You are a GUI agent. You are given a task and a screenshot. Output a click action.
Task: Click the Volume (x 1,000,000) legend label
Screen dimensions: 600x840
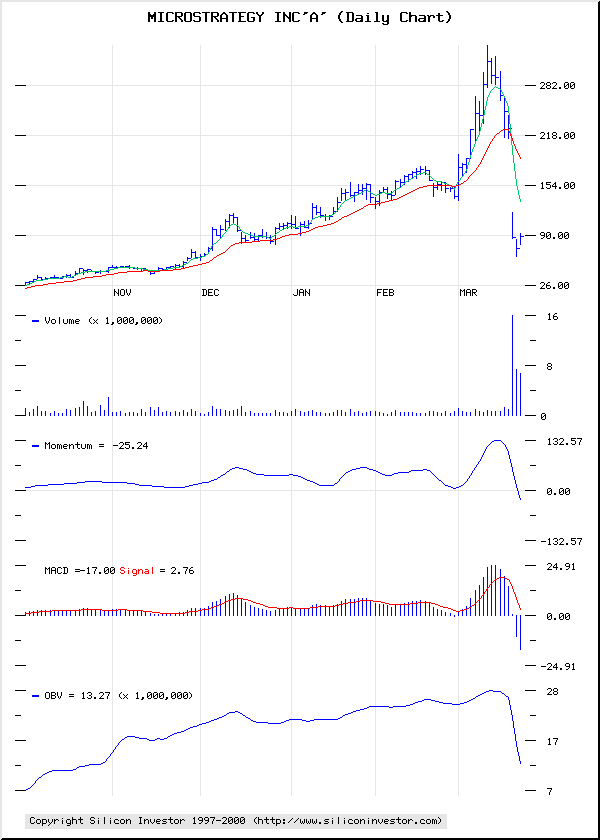coord(103,320)
